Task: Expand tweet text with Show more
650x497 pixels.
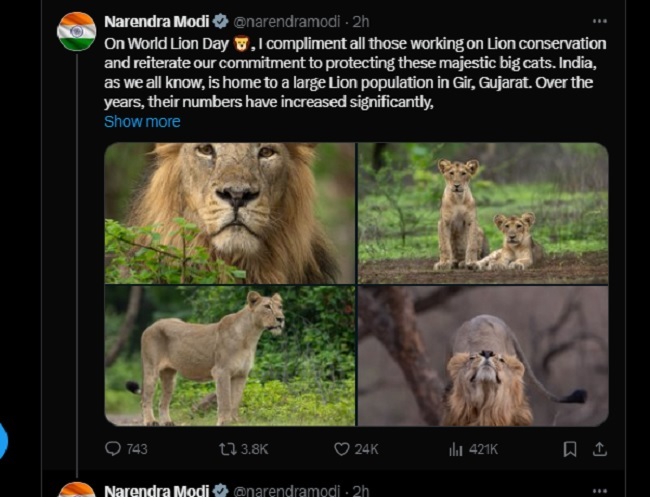Action: tap(142, 121)
